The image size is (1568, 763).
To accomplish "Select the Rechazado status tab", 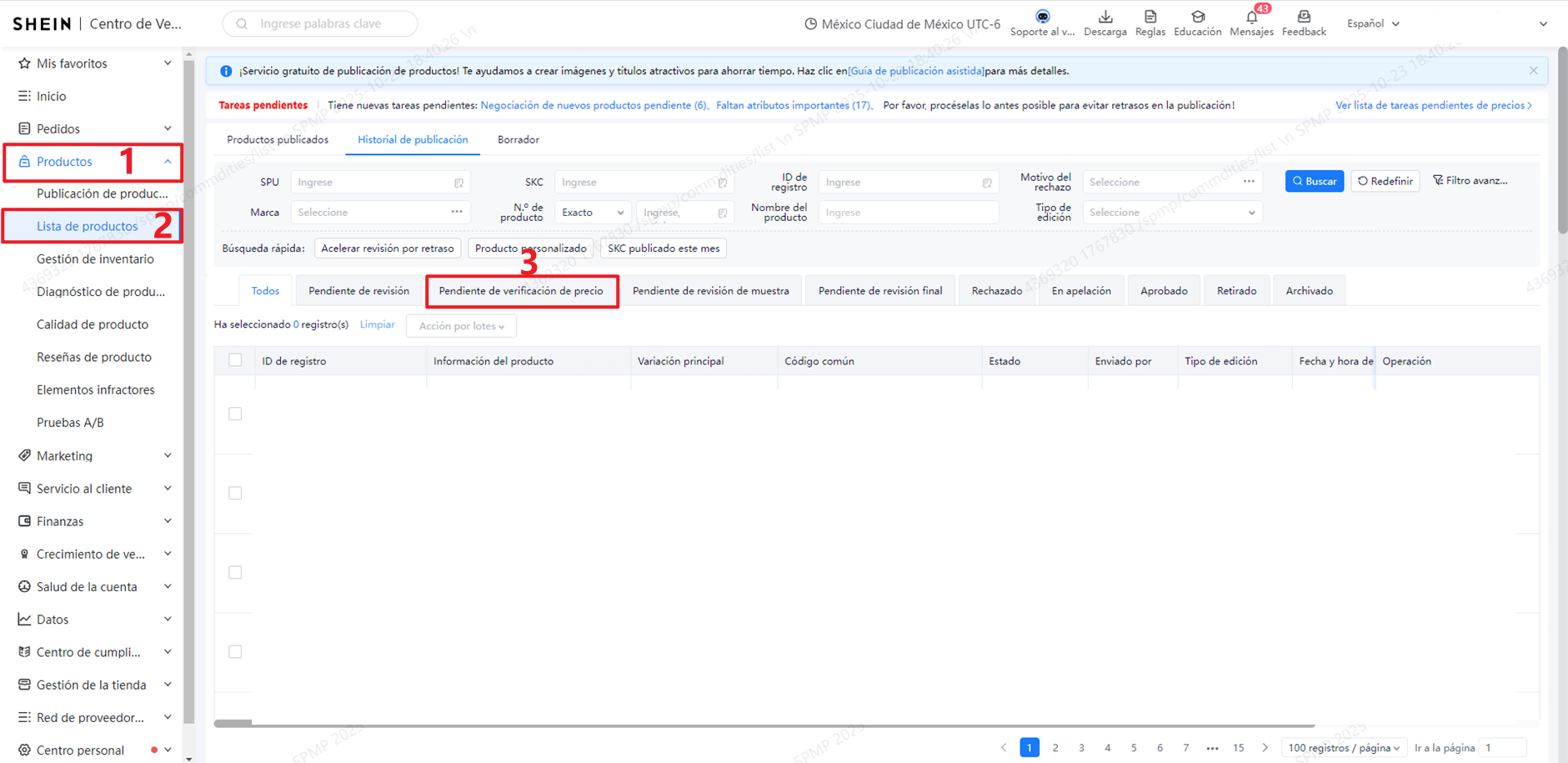I will pos(996,291).
